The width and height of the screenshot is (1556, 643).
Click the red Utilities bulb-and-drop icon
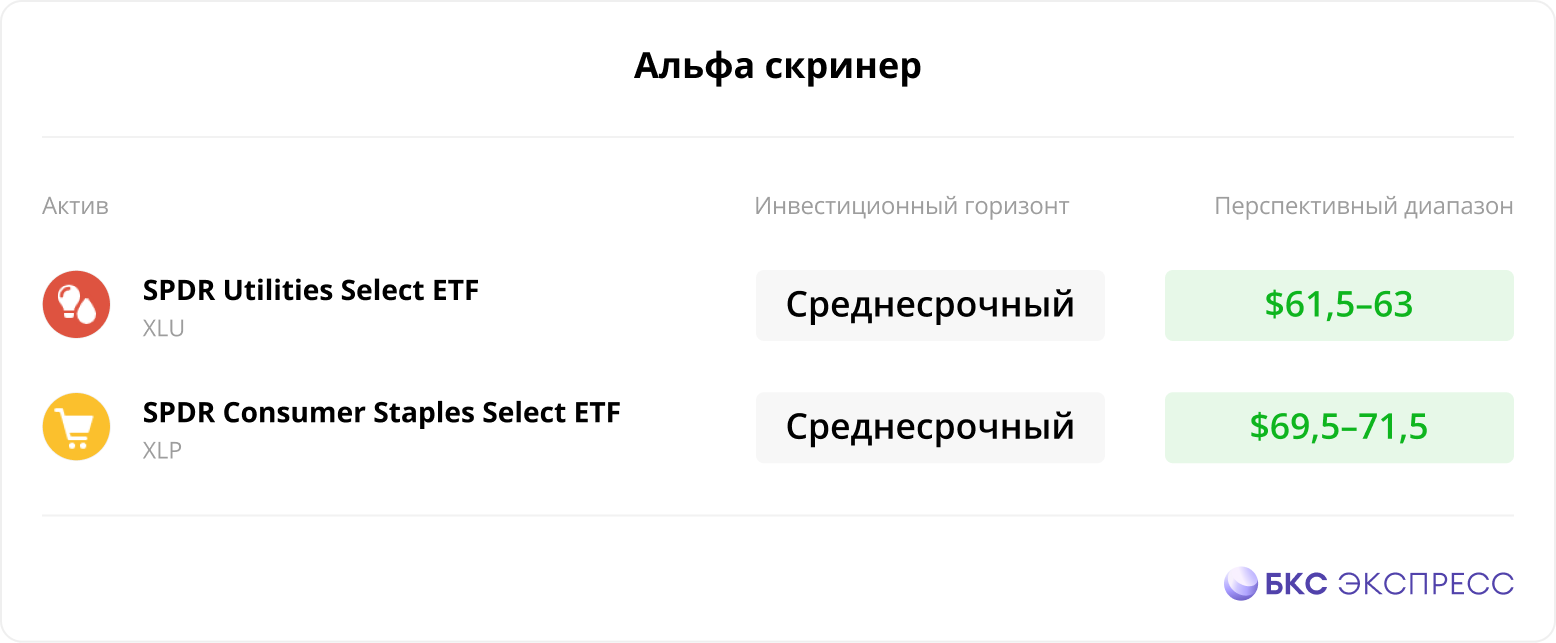[76, 304]
